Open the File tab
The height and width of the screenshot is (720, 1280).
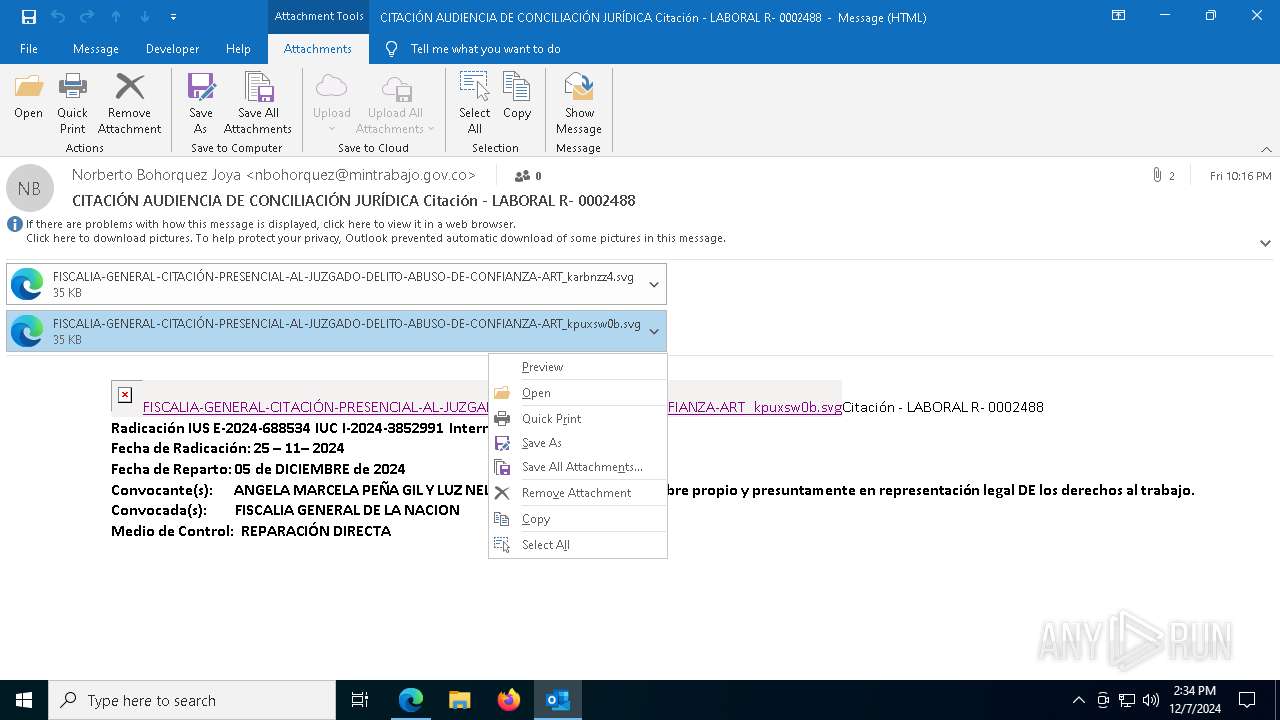pyautogui.click(x=29, y=49)
